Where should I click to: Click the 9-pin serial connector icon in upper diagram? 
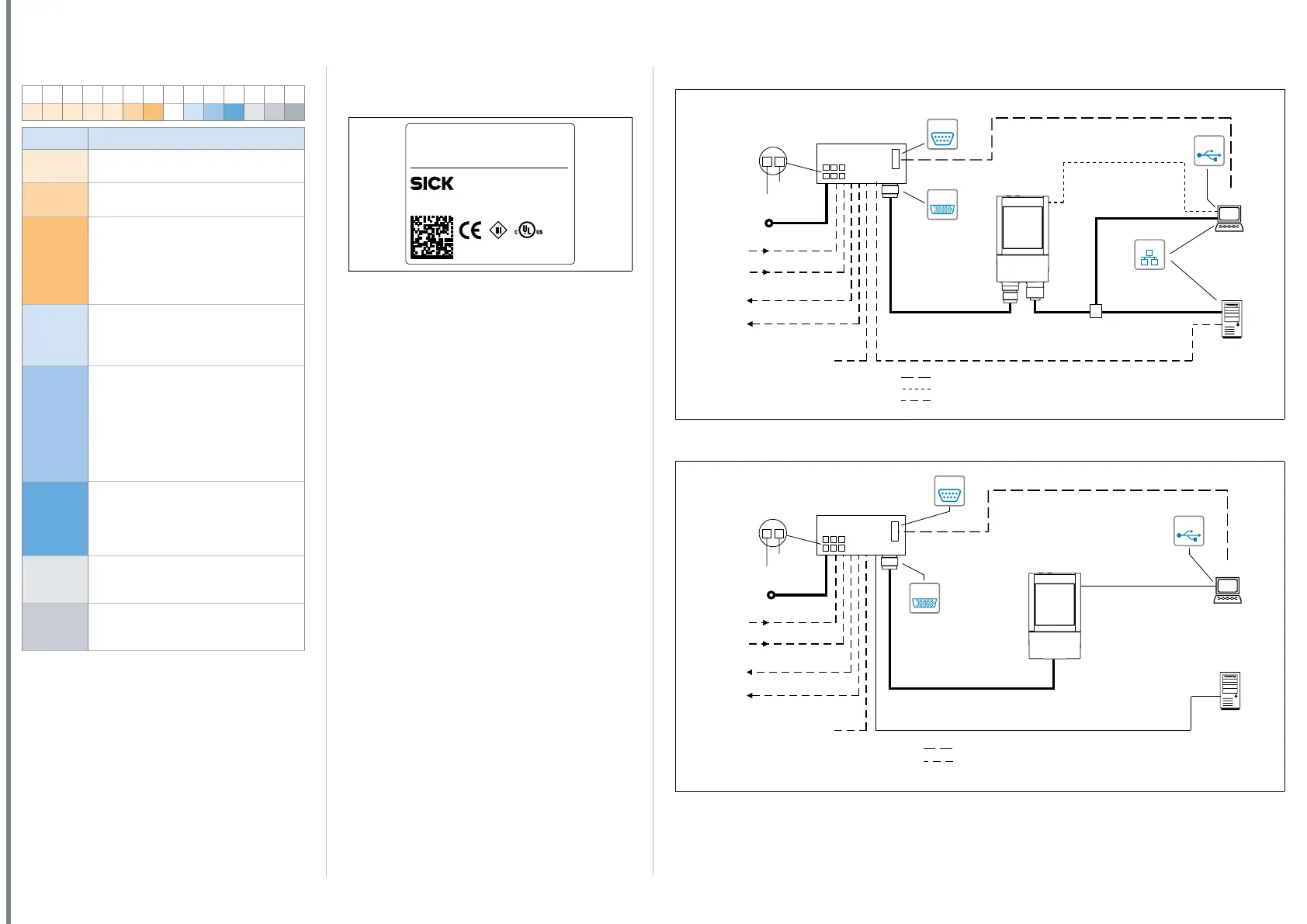coord(942,134)
